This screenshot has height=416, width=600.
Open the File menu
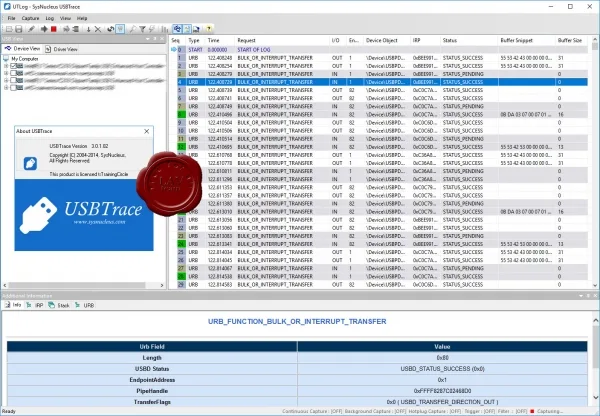(11, 18)
